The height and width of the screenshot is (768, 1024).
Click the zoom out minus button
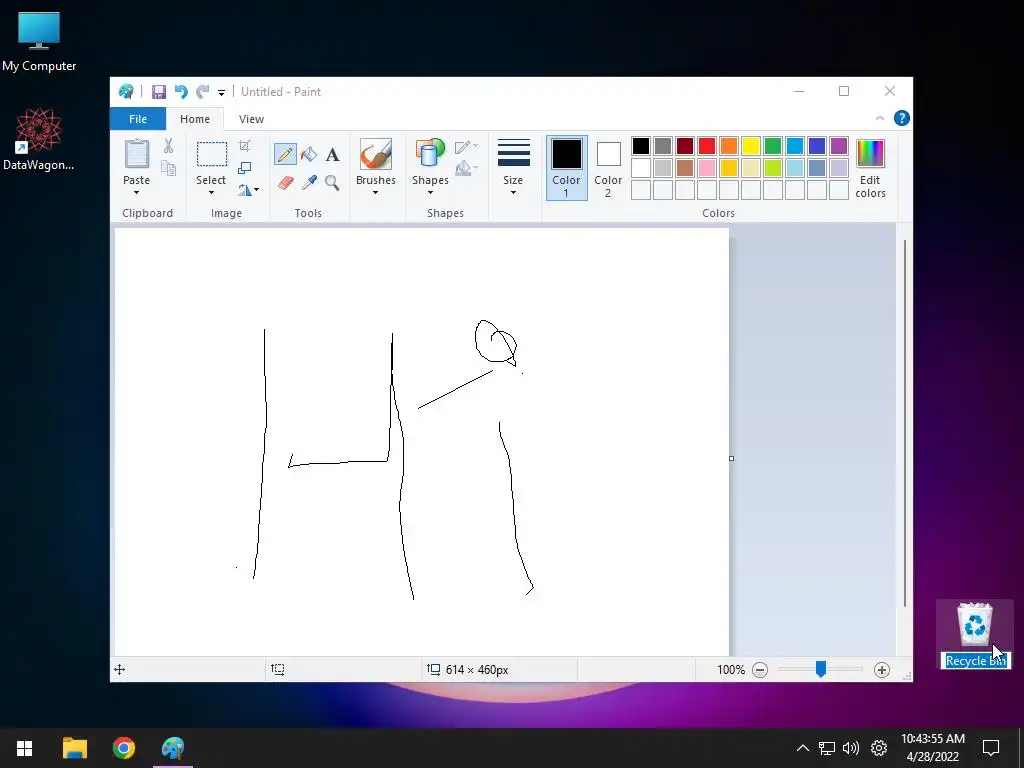click(760, 669)
